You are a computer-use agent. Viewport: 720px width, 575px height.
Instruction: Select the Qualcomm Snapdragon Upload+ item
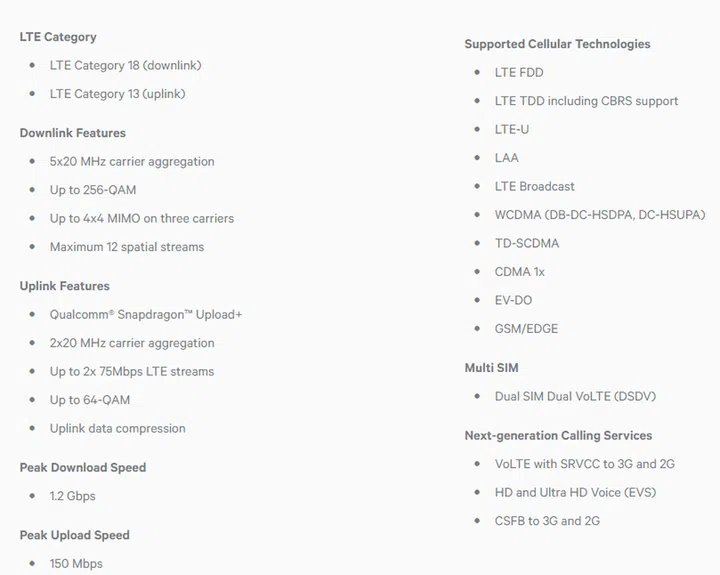(146, 315)
